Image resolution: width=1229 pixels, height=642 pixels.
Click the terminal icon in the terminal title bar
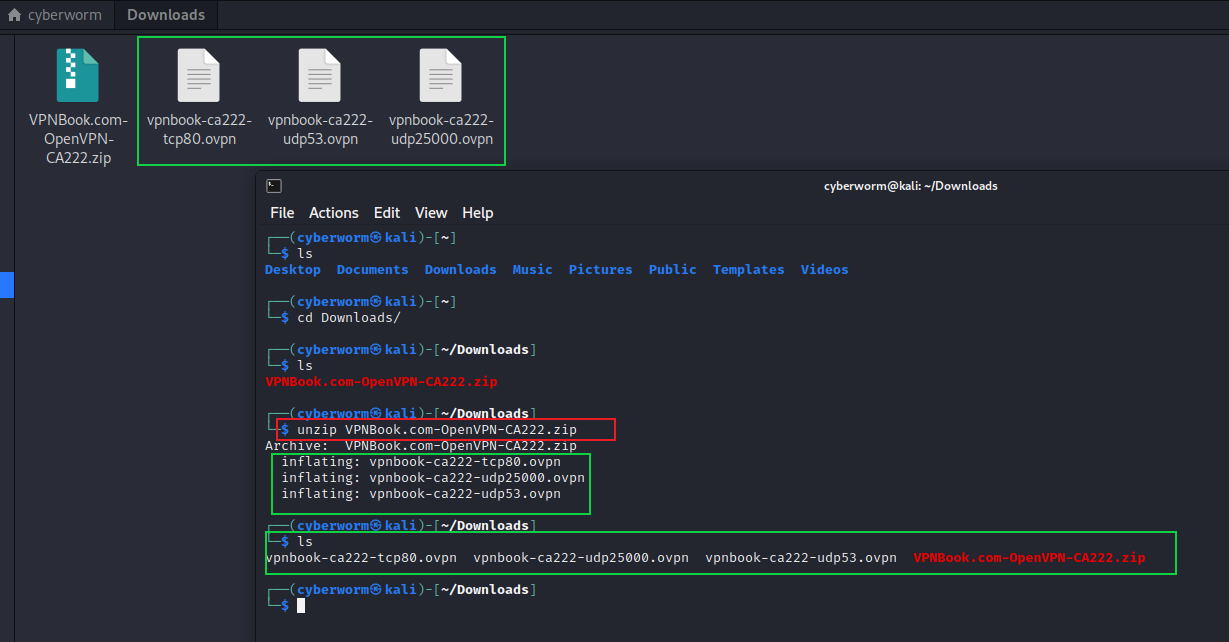(x=274, y=186)
